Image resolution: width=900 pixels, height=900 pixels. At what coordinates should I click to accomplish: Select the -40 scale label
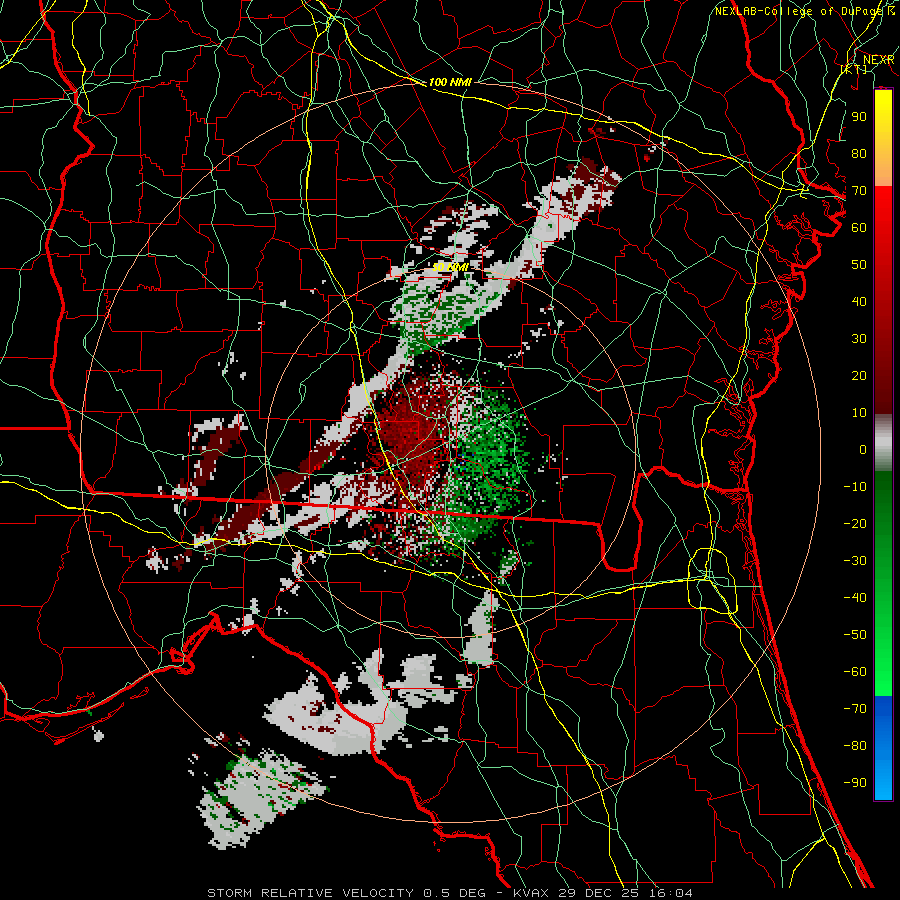[855, 598]
